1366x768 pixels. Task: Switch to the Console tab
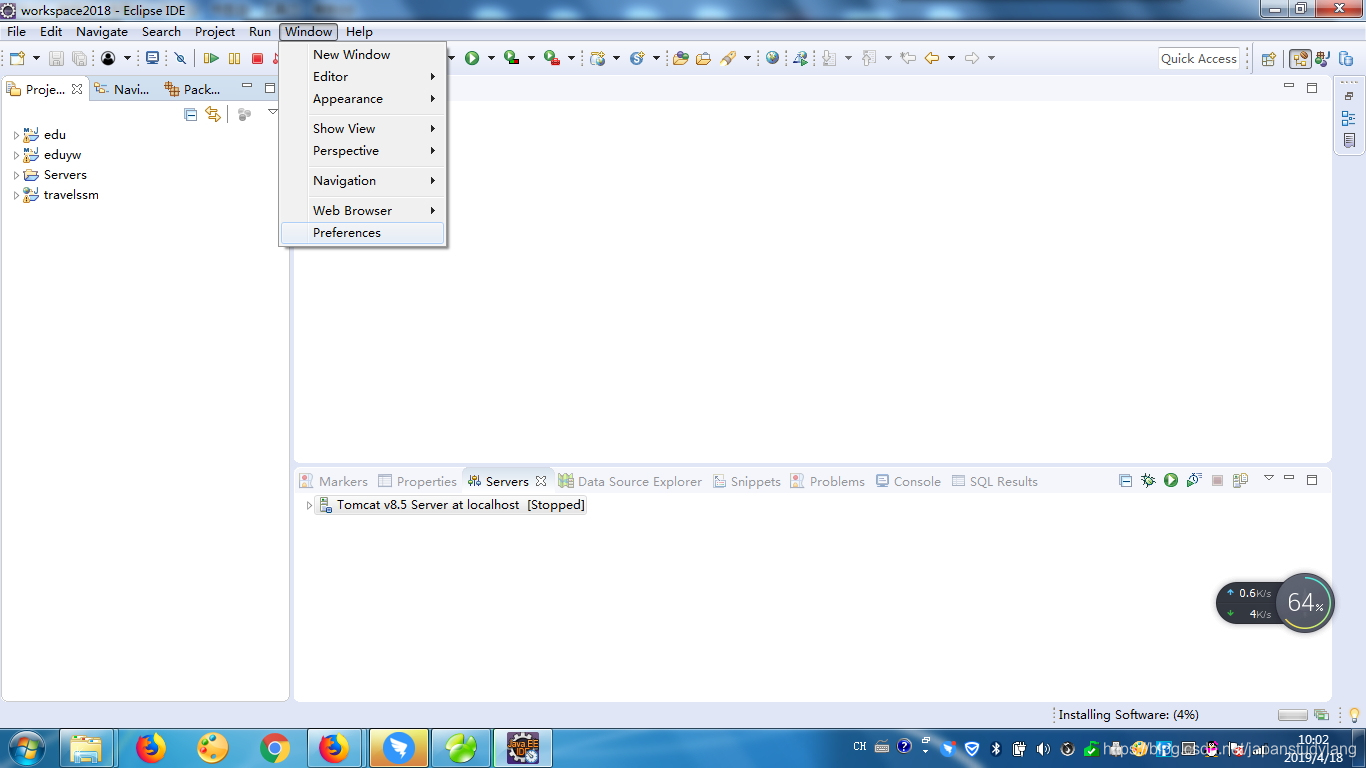(917, 481)
